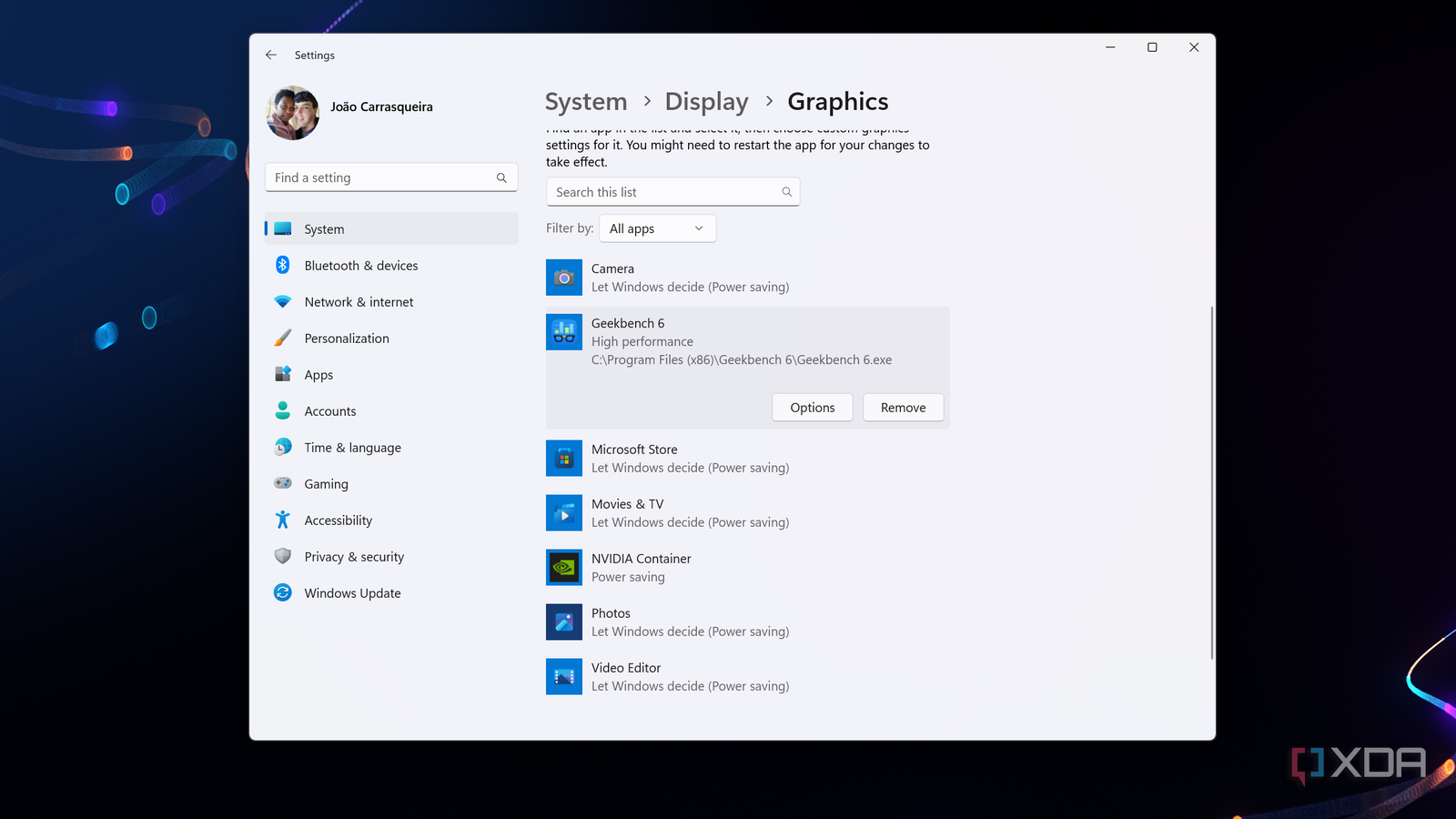Open Privacy & security settings
The height and width of the screenshot is (819, 1456).
(x=354, y=557)
